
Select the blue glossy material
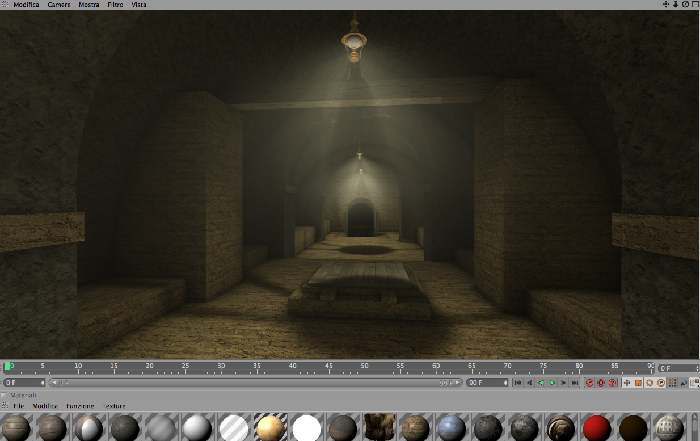[x=451, y=427]
